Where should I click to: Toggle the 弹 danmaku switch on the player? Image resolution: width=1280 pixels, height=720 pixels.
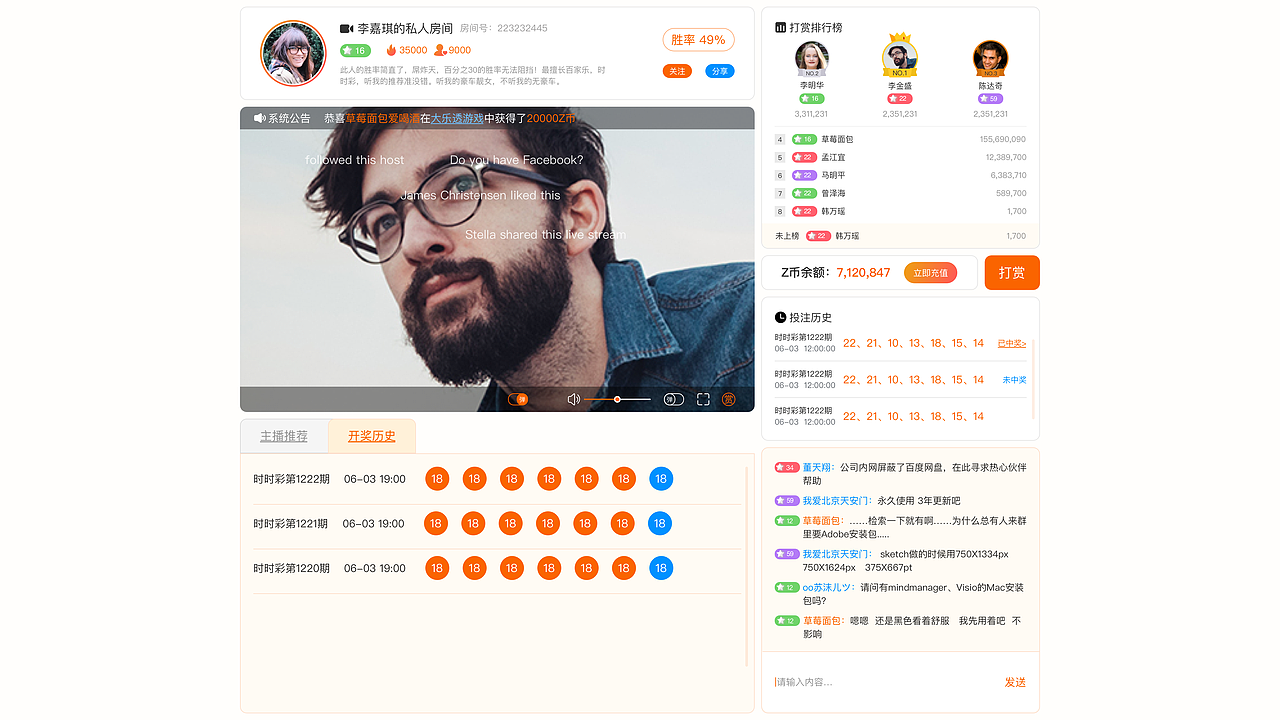point(674,399)
